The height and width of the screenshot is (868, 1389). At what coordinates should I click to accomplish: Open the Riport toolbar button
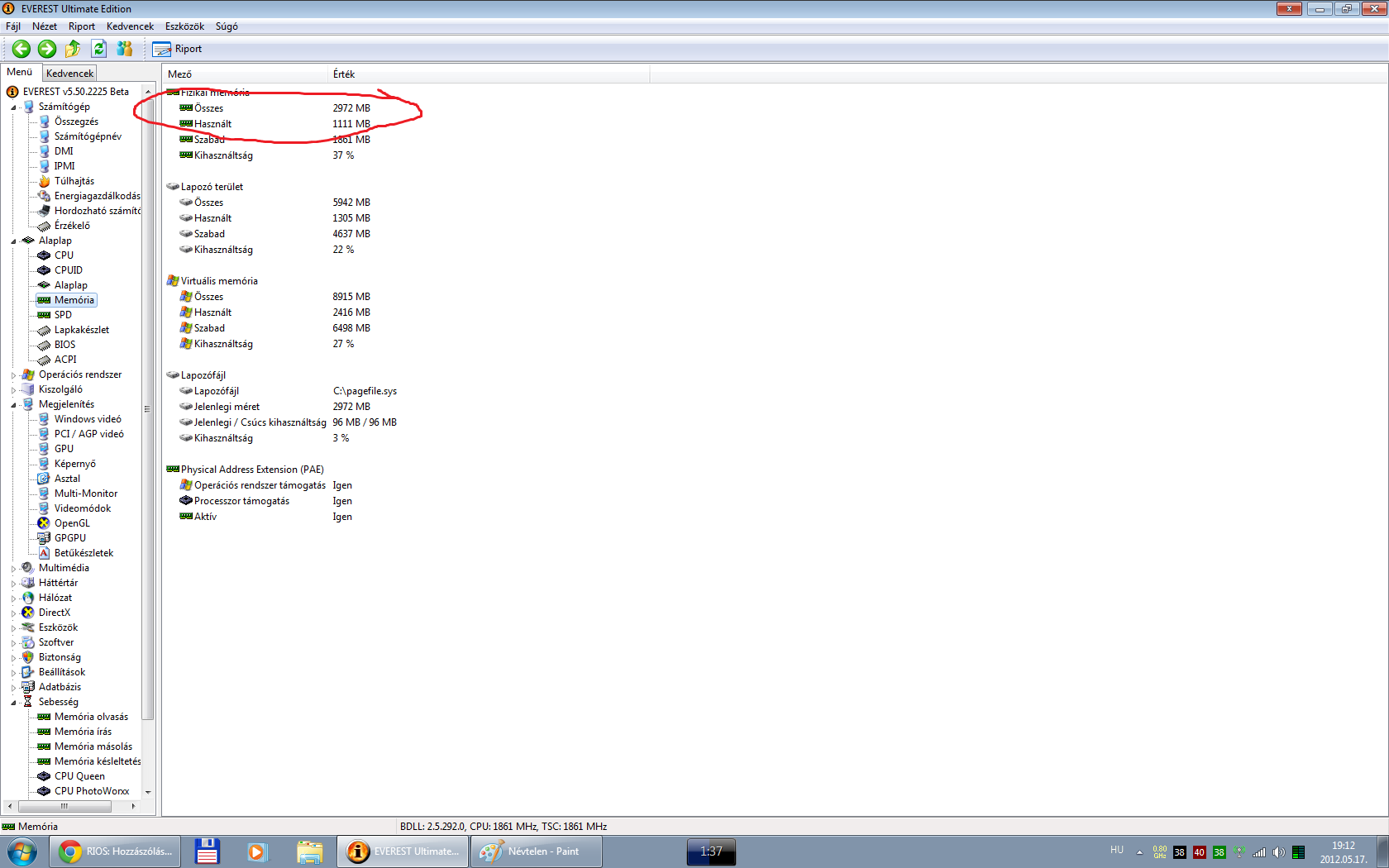click(177, 49)
